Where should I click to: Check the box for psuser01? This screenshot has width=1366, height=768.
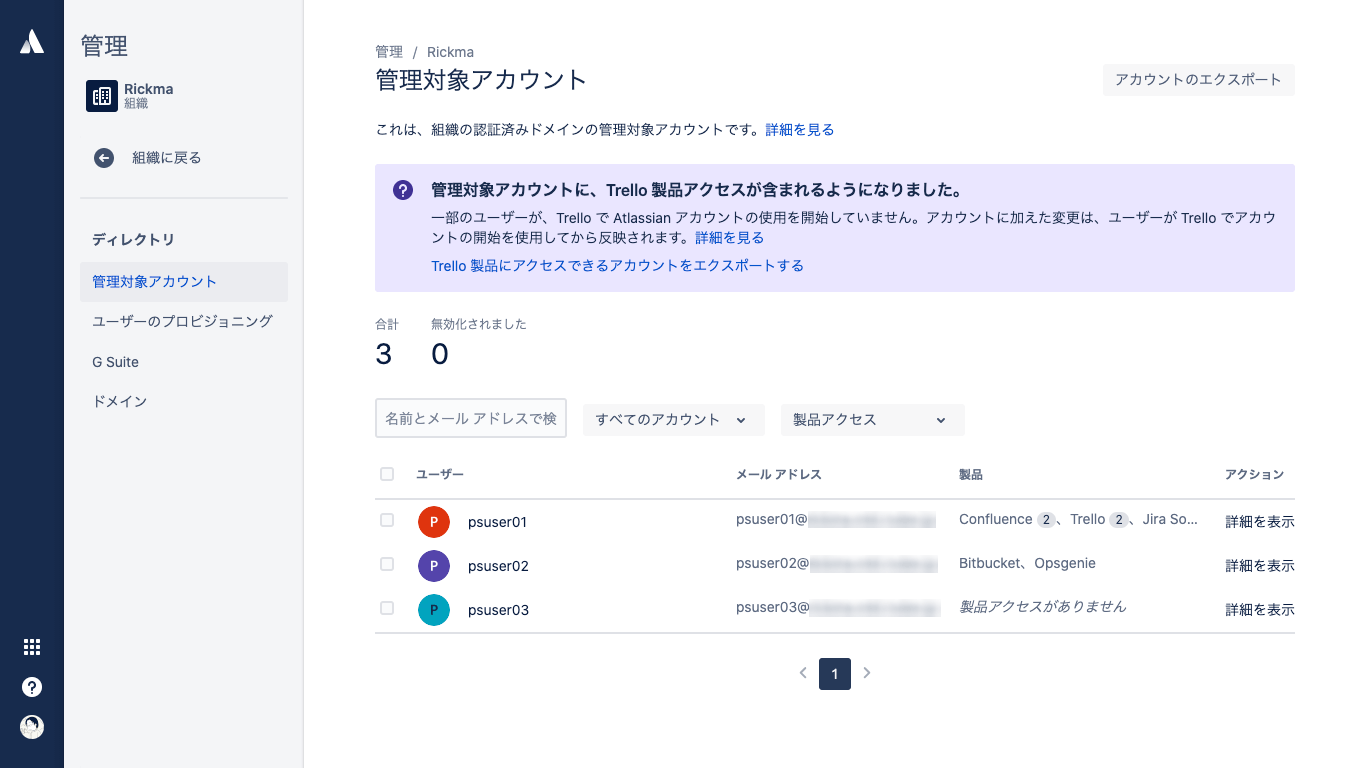(x=387, y=520)
